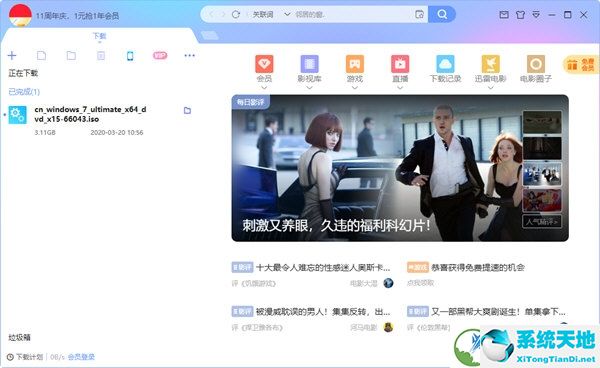
Task: Click the pink VIP badge icon
Action: (160, 55)
